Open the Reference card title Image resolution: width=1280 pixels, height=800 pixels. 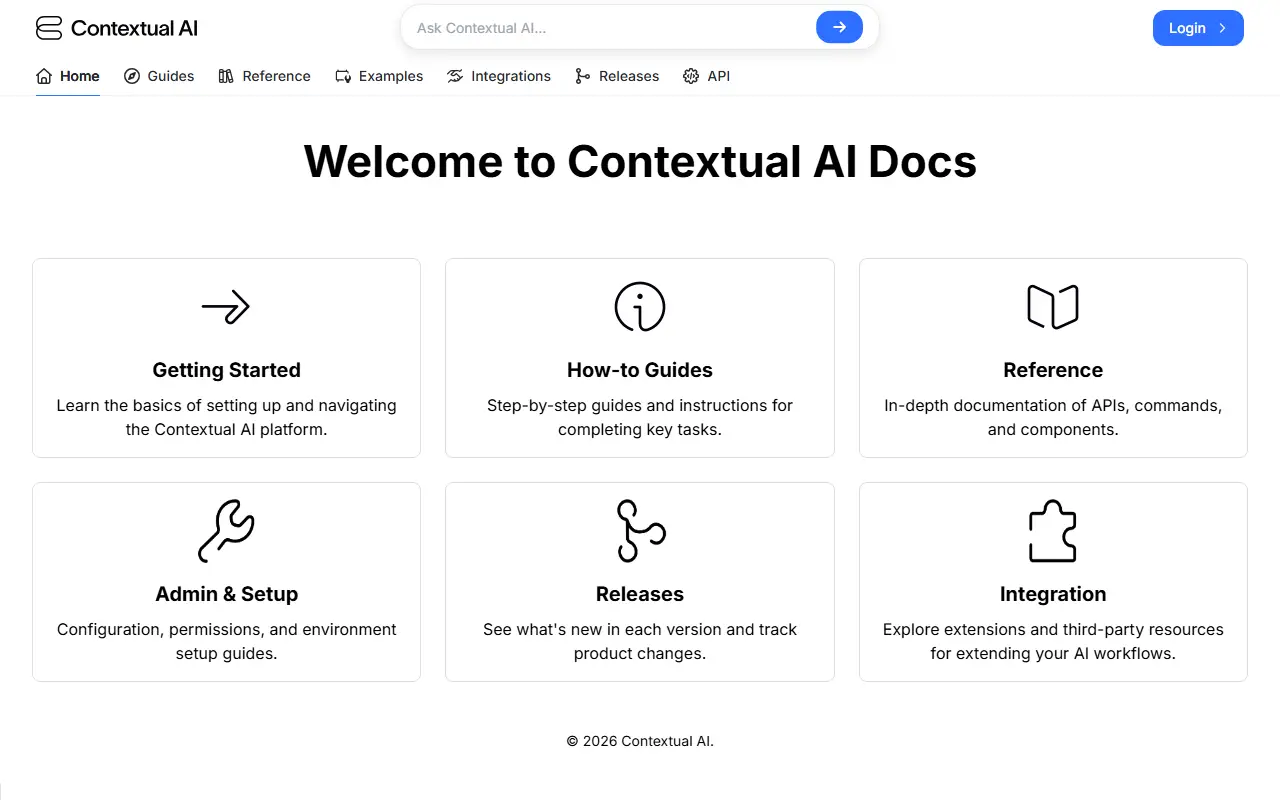[1053, 370]
